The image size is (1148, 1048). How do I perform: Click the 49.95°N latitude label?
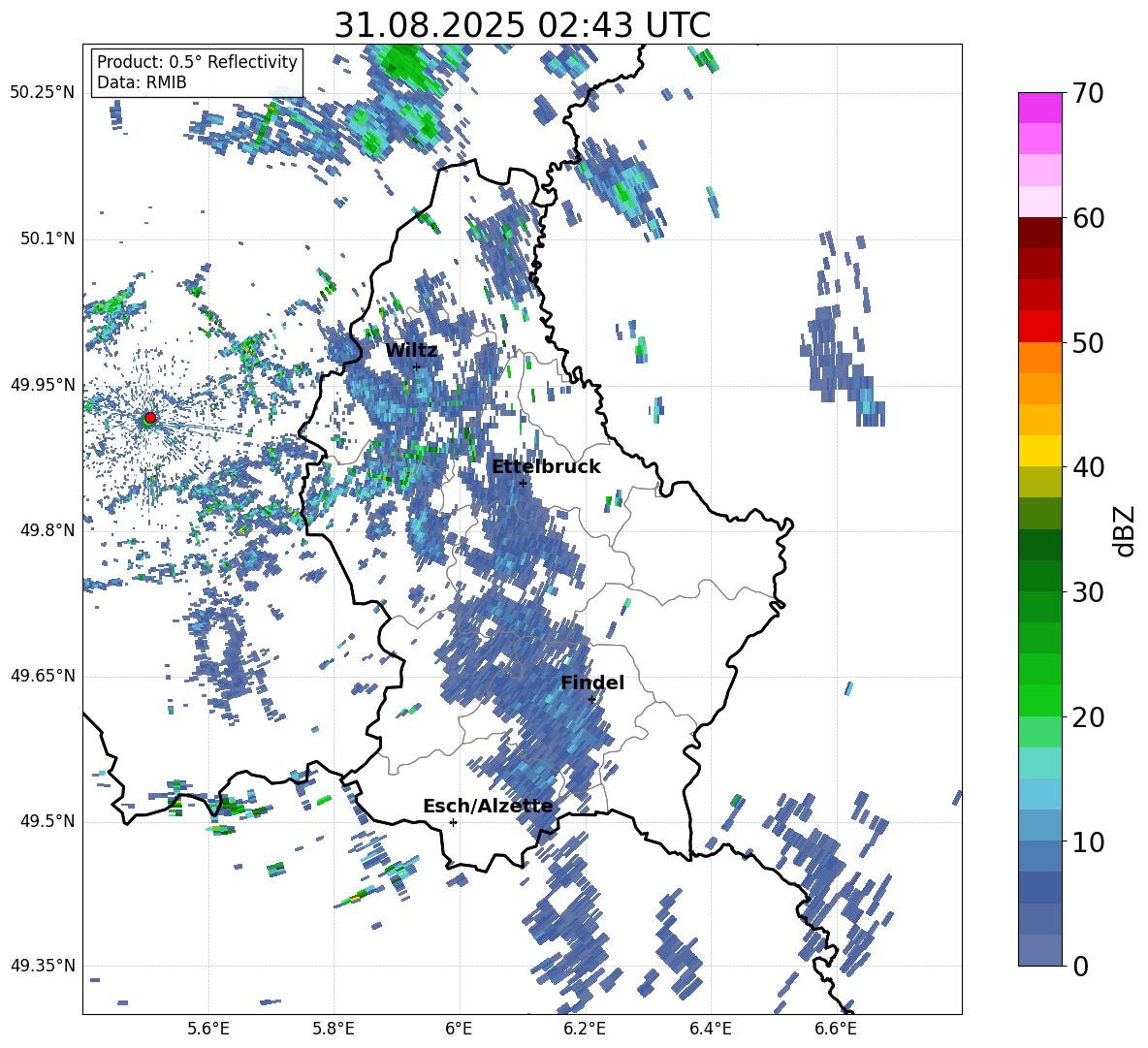(x=43, y=385)
